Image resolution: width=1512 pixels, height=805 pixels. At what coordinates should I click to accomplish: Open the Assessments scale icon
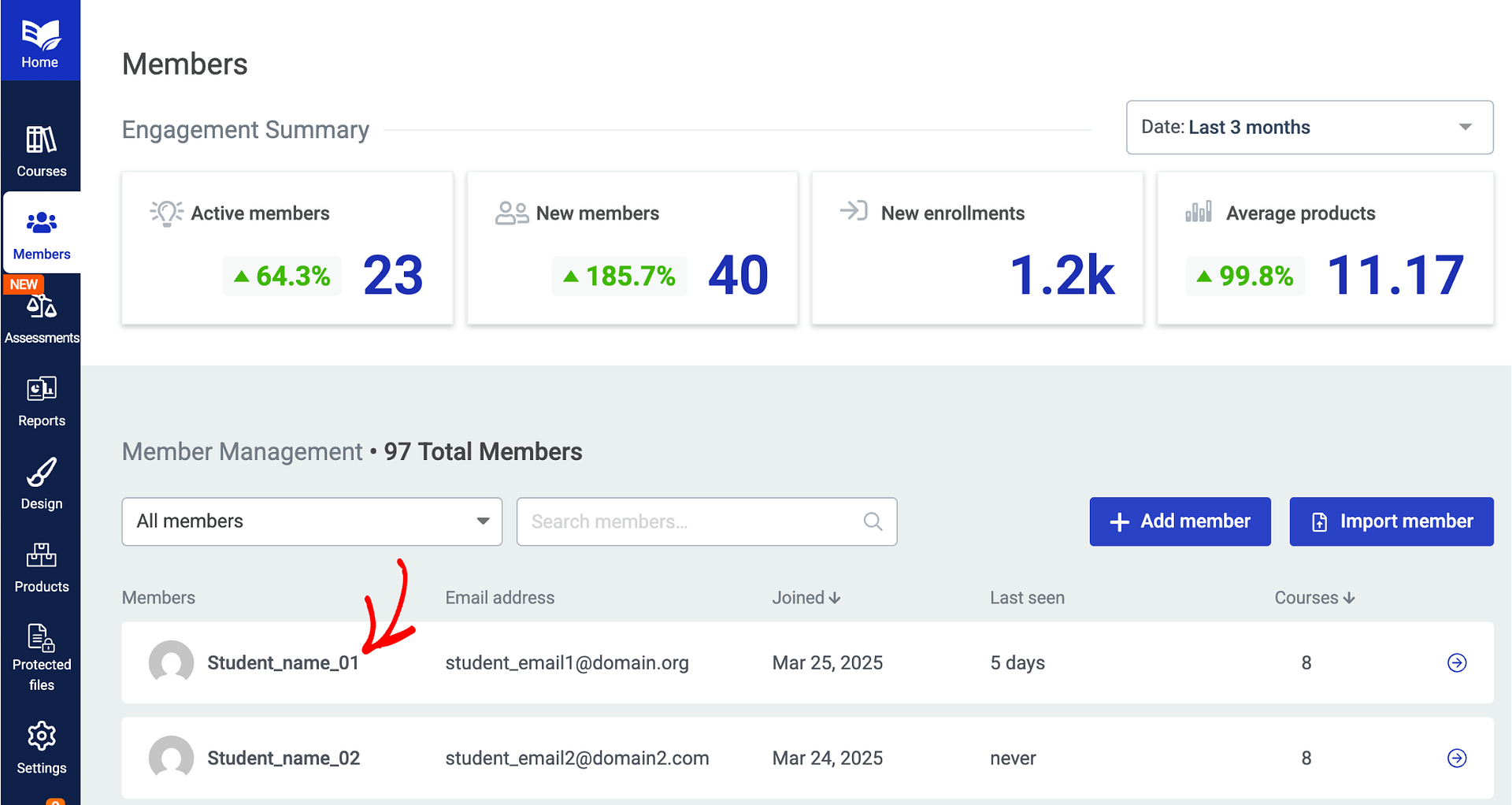[42, 307]
